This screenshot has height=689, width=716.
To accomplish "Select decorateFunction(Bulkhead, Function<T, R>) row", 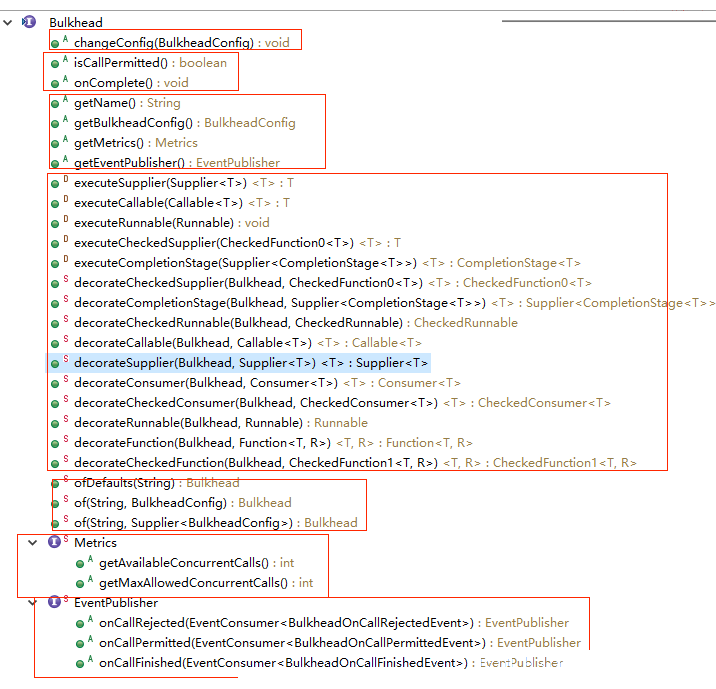I will click(273, 443).
